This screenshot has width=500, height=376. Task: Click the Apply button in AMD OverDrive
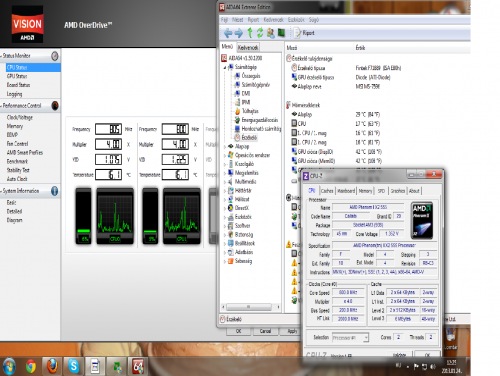(292, 331)
